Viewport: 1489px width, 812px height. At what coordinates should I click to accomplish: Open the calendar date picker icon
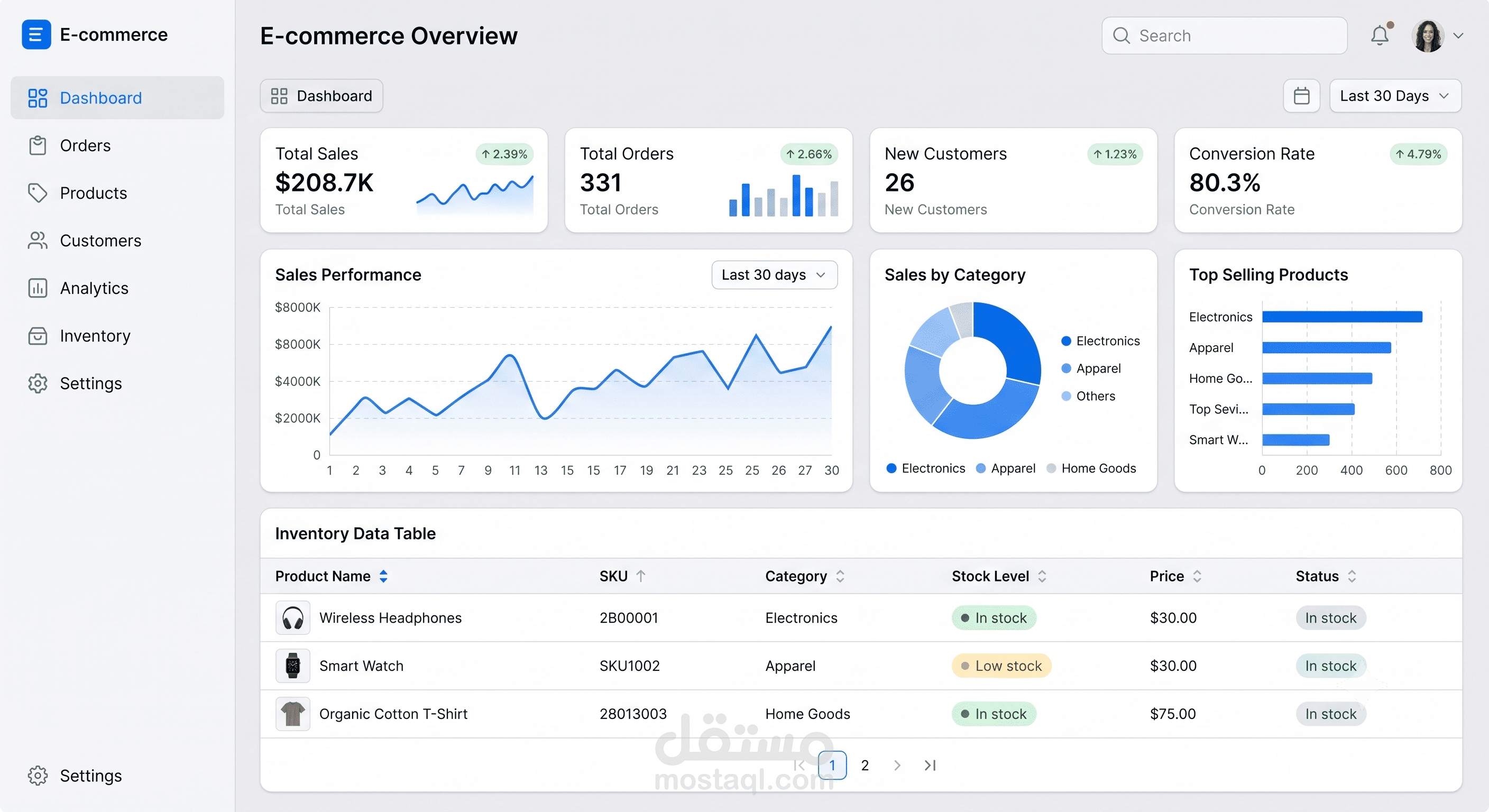(x=1301, y=96)
